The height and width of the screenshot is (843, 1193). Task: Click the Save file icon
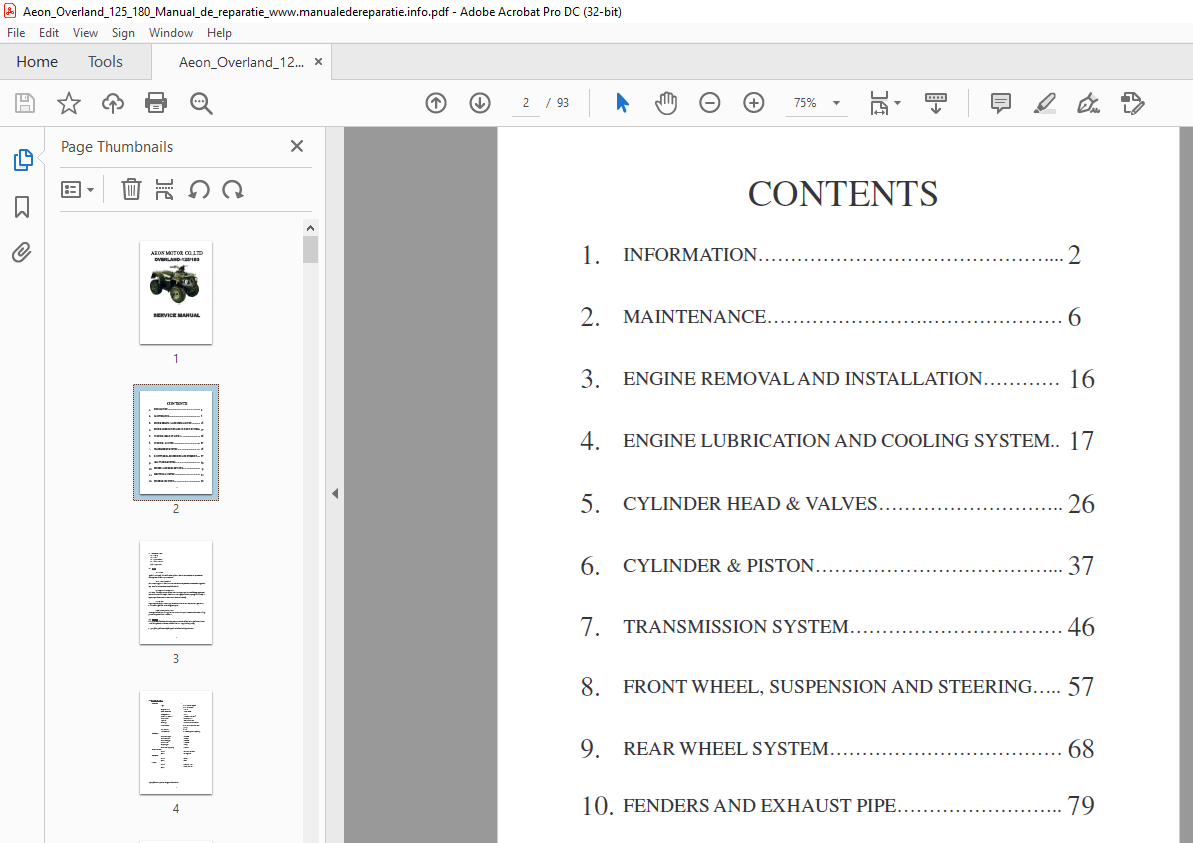point(25,103)
